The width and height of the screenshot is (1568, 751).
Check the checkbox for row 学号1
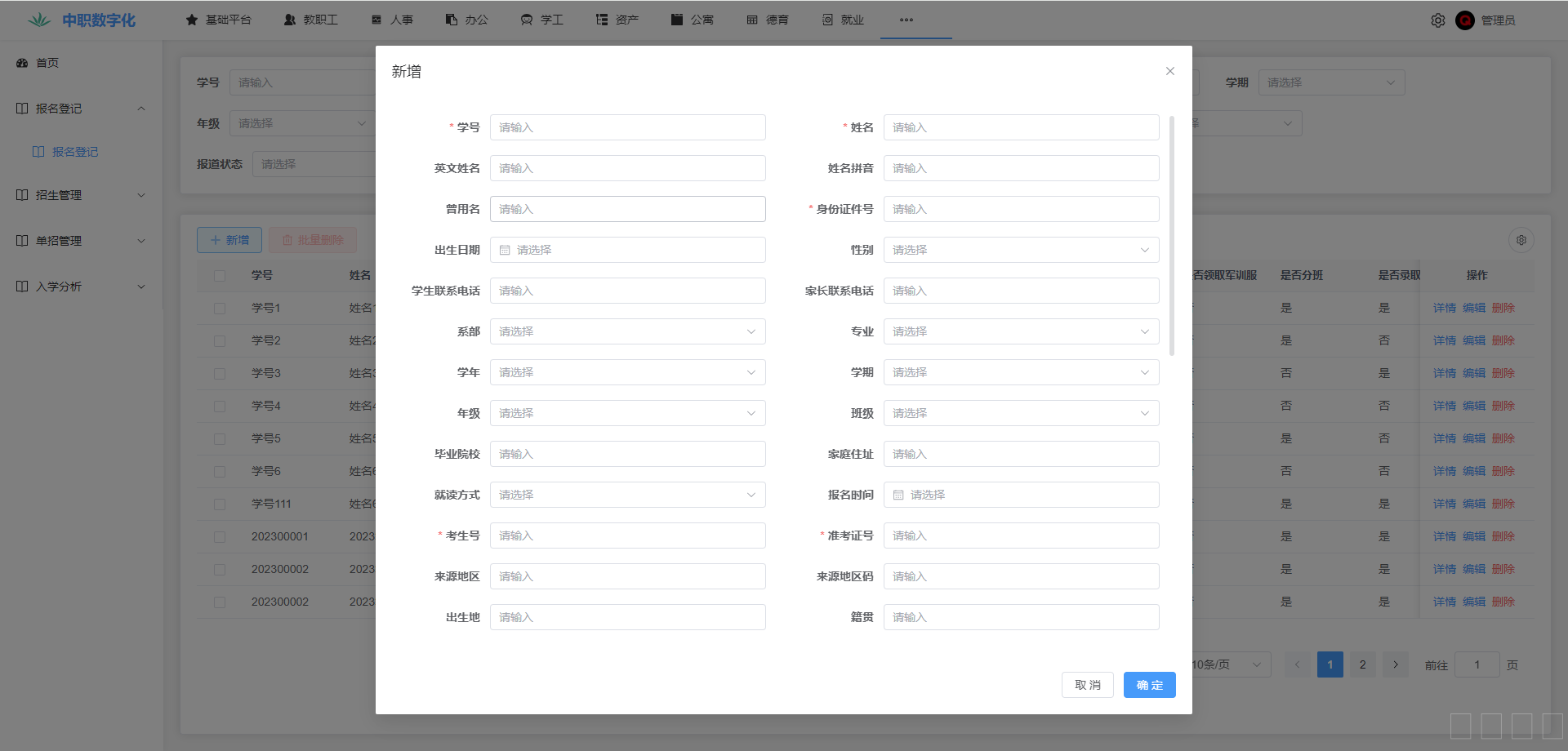220,309
